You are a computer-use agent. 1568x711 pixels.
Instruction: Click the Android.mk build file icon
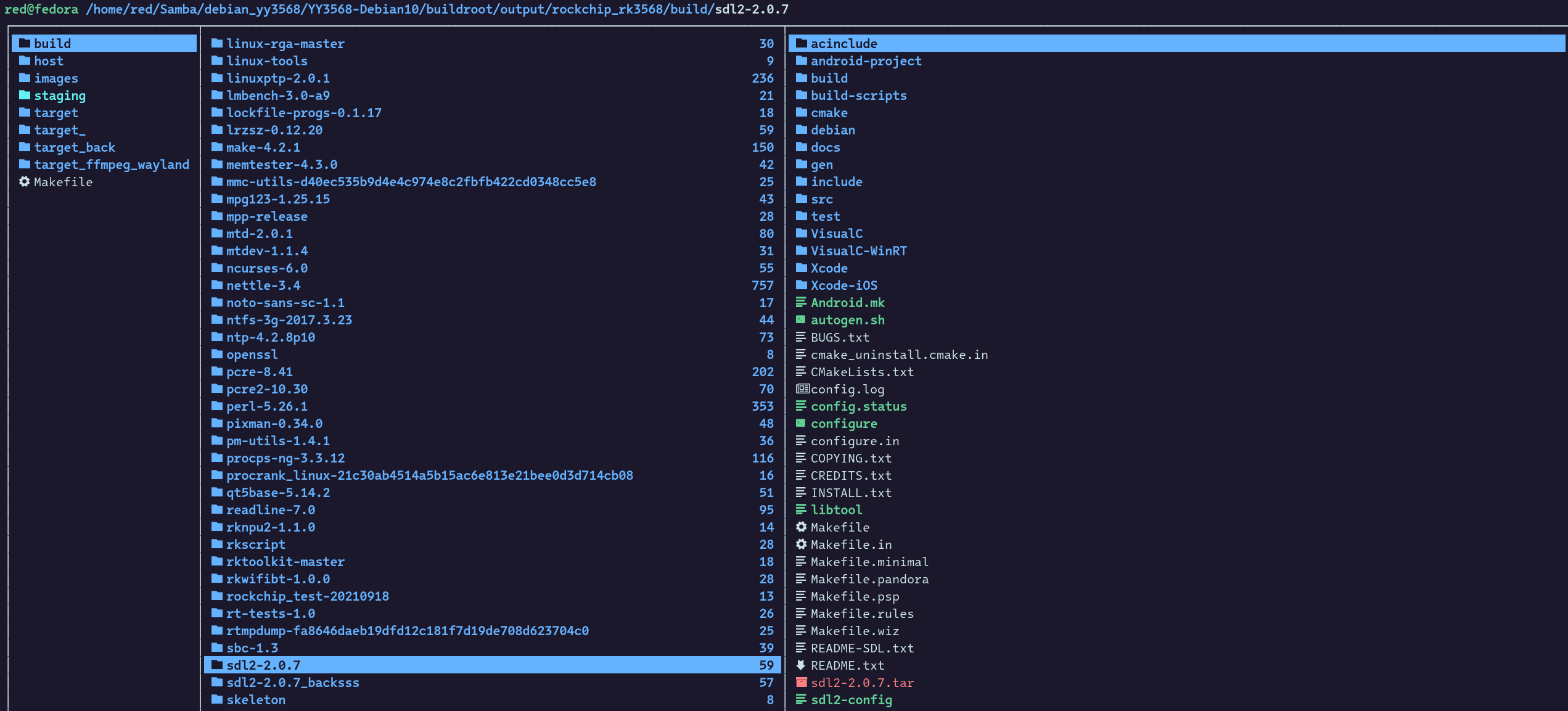801,302
